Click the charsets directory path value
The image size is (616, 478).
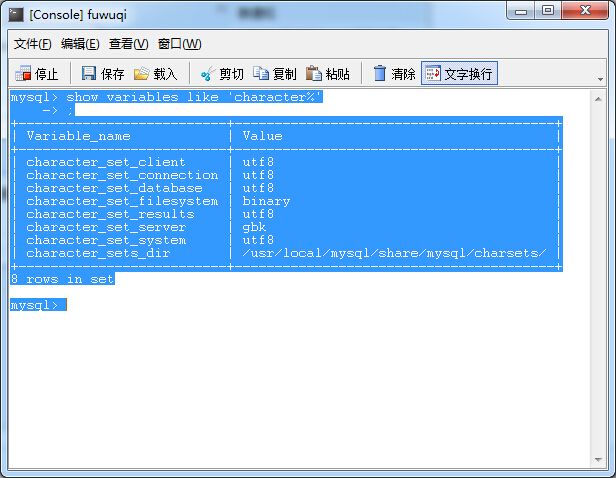click(393, 253)
